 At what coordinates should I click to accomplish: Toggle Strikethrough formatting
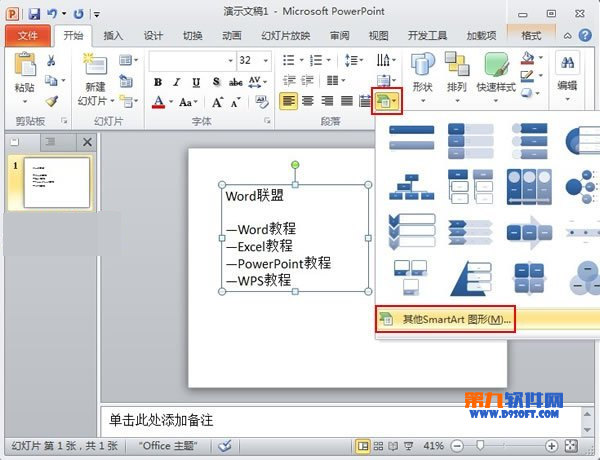tap(236, 82)
